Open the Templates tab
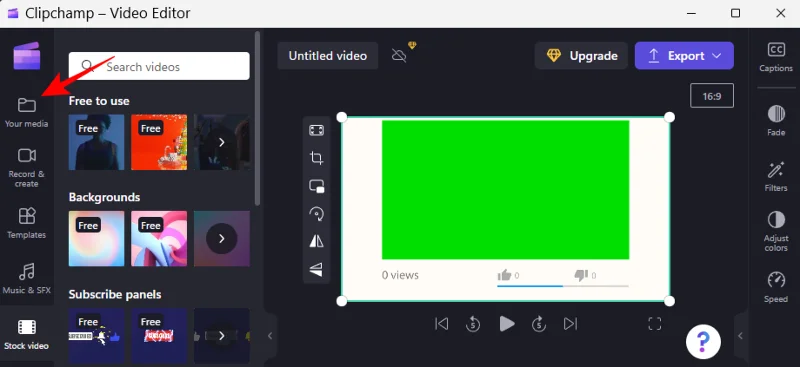This screenshot has width=800, height=367. point(27,223)
